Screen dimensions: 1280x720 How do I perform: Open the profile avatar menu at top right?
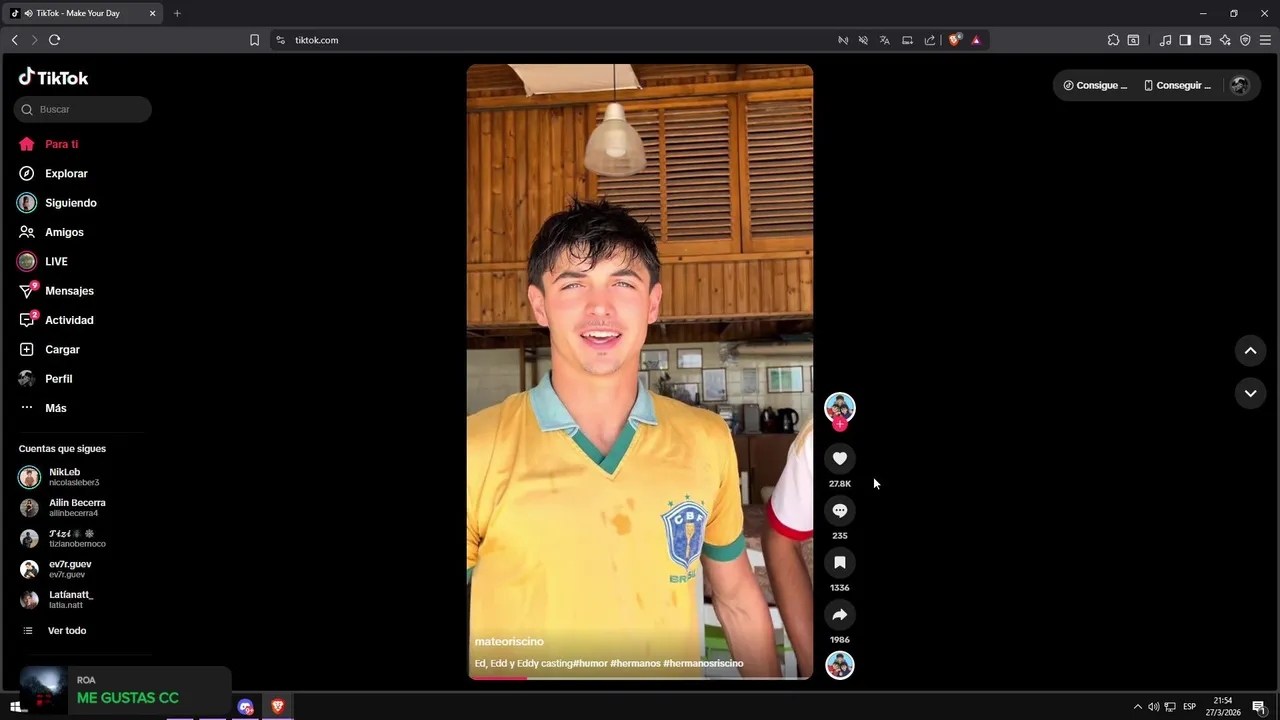1240,85
